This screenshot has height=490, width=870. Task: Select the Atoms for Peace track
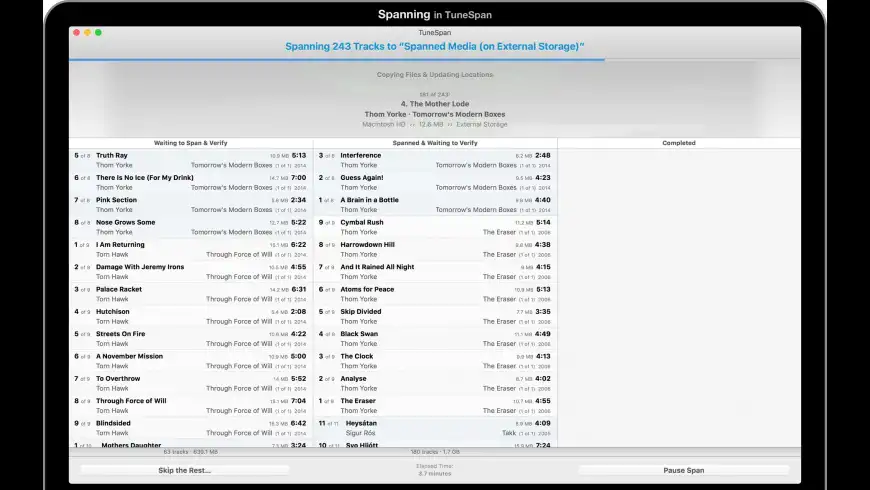(435, 294)
